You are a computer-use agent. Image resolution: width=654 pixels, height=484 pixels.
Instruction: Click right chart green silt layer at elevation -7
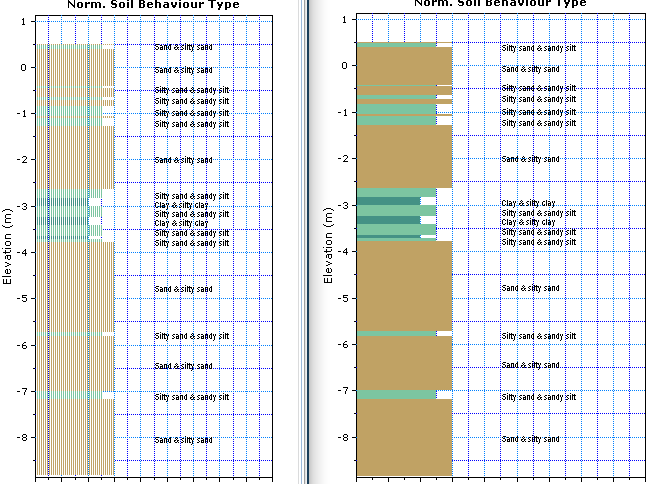pyautogui.click(x=396, y=395)
